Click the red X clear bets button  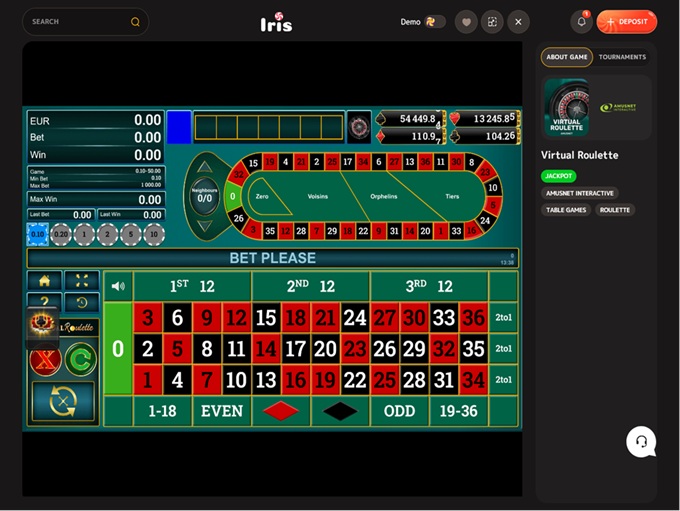pos(46,360)
